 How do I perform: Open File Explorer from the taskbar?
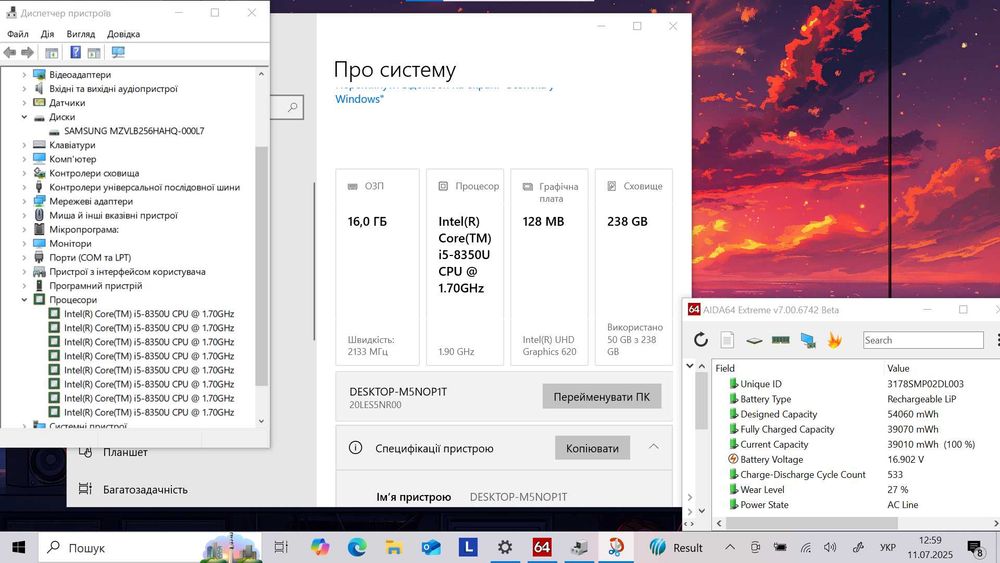394,547
